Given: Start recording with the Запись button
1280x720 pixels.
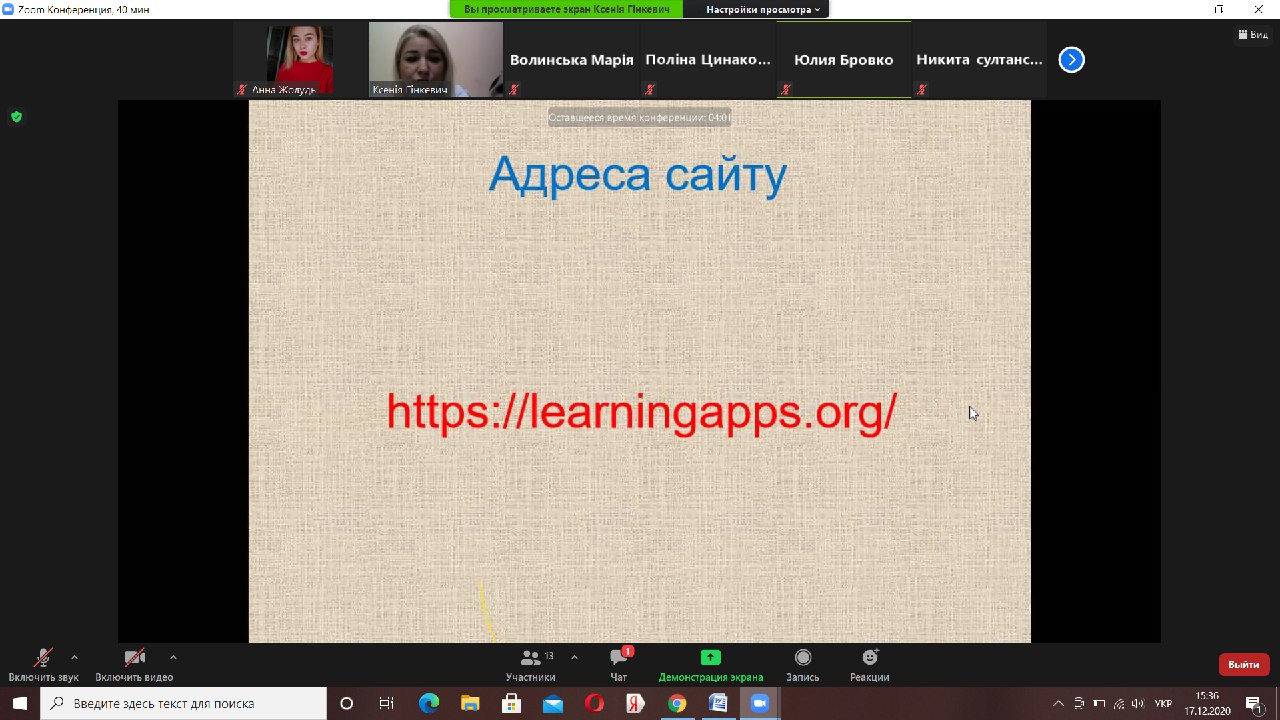Looking at the screenshot, I should point(802,664).
